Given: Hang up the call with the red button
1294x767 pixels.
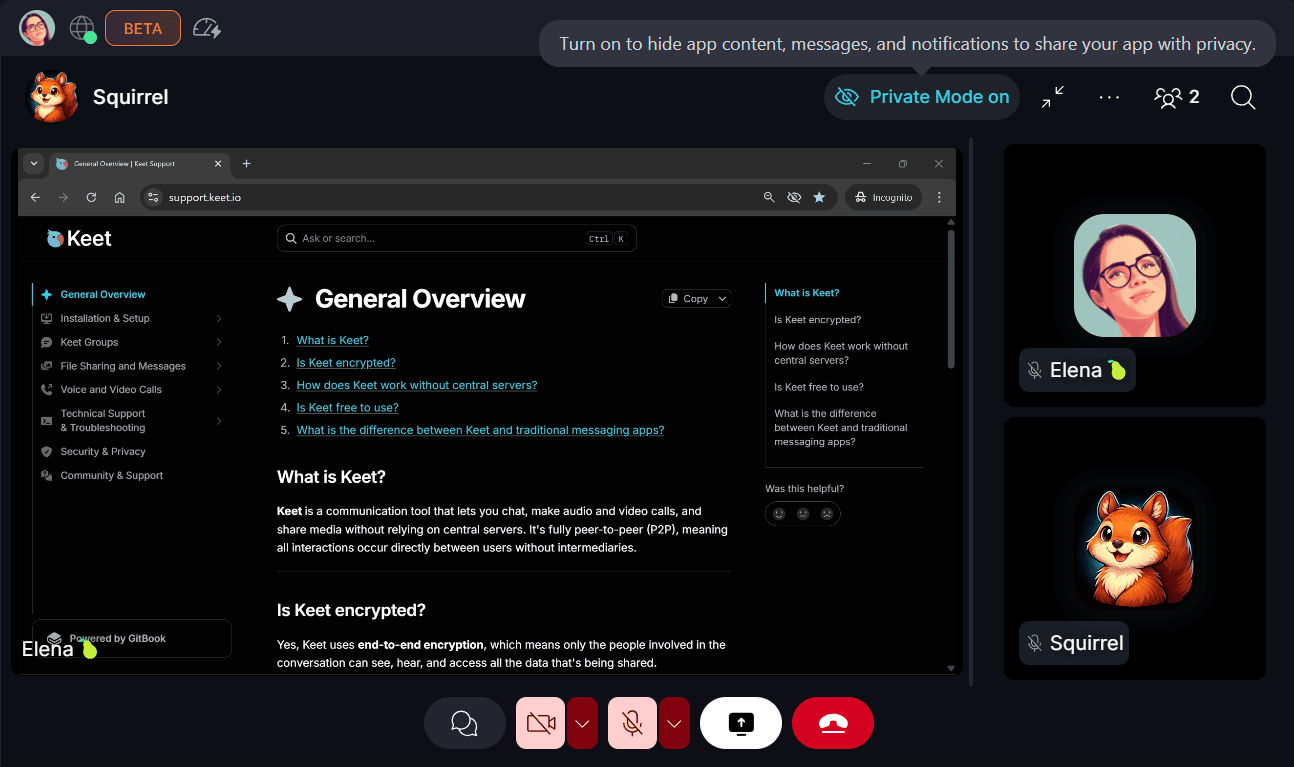Looking at the screenshot, I should pos(833,723).
